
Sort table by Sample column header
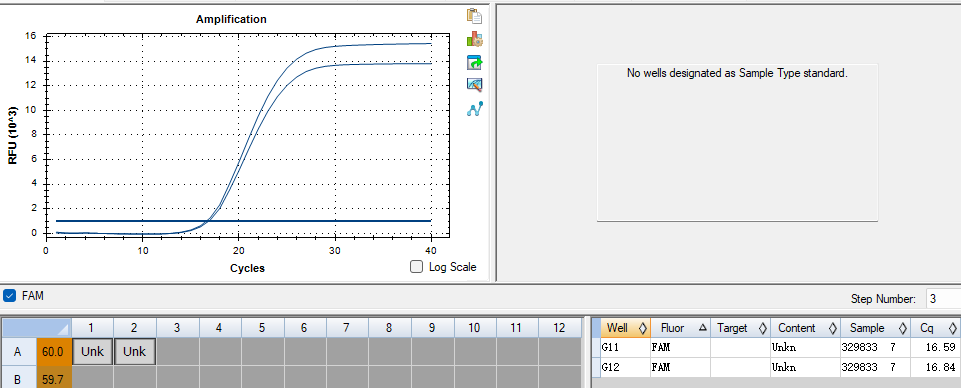(x=875, y=328)
